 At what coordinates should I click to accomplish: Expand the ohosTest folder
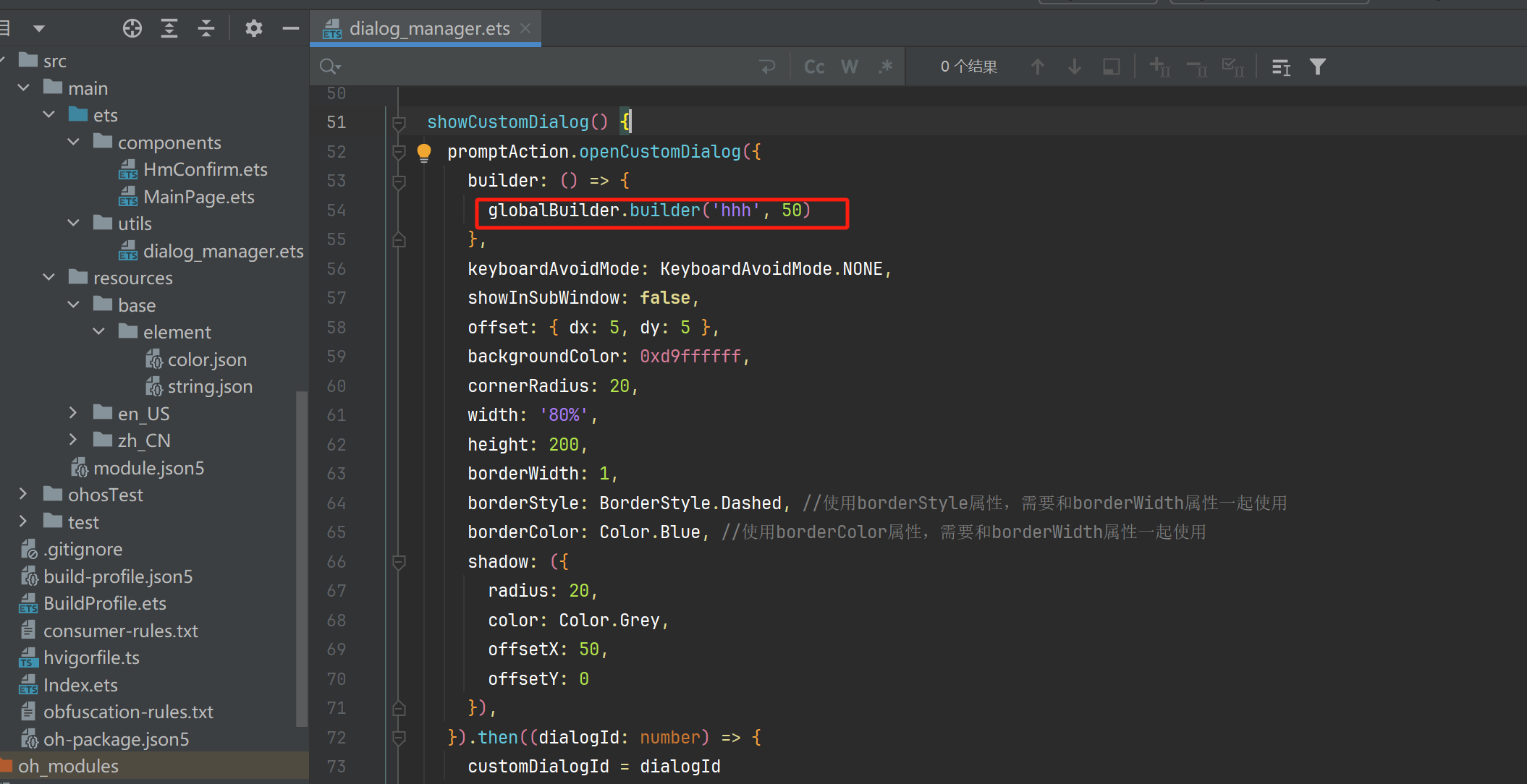[x=22, y=494]
